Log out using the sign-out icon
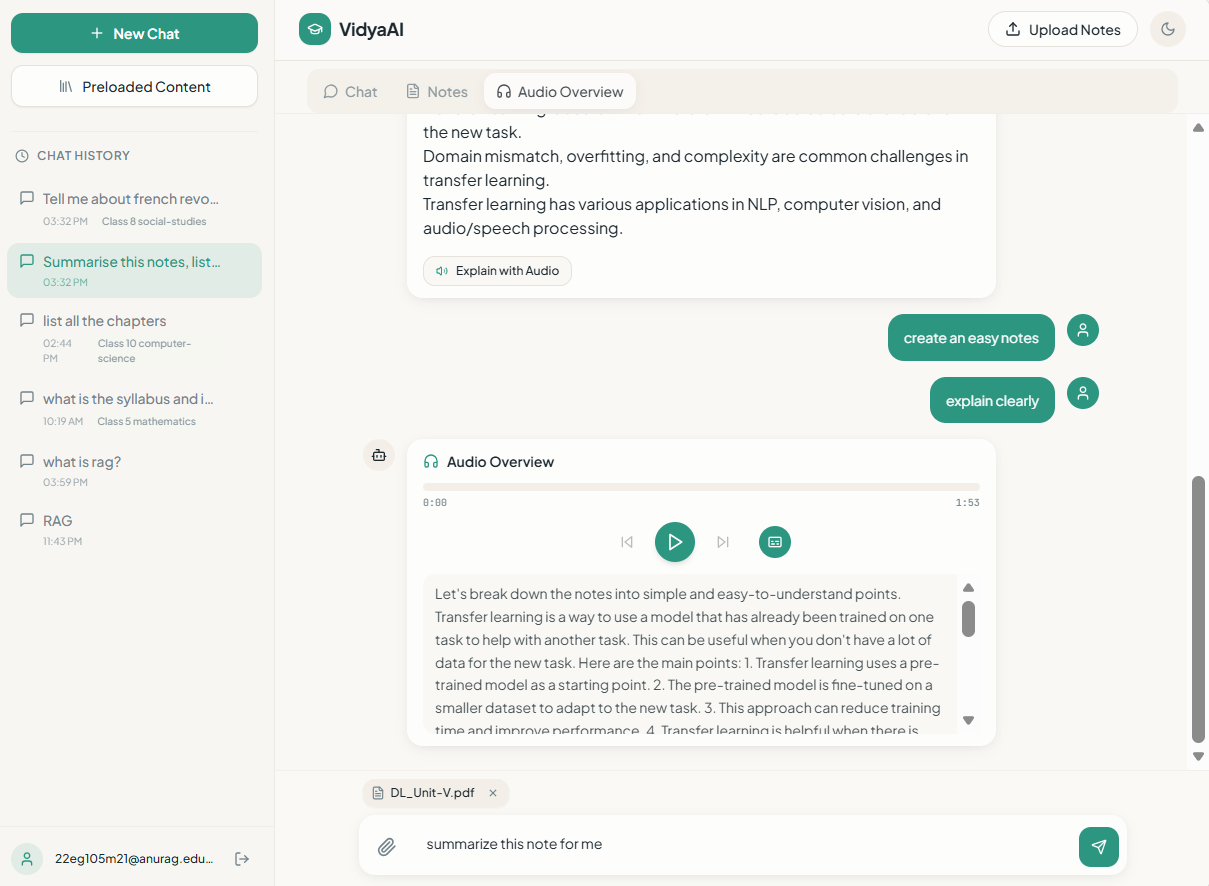The image size is (1209, 886). point(242,859)
